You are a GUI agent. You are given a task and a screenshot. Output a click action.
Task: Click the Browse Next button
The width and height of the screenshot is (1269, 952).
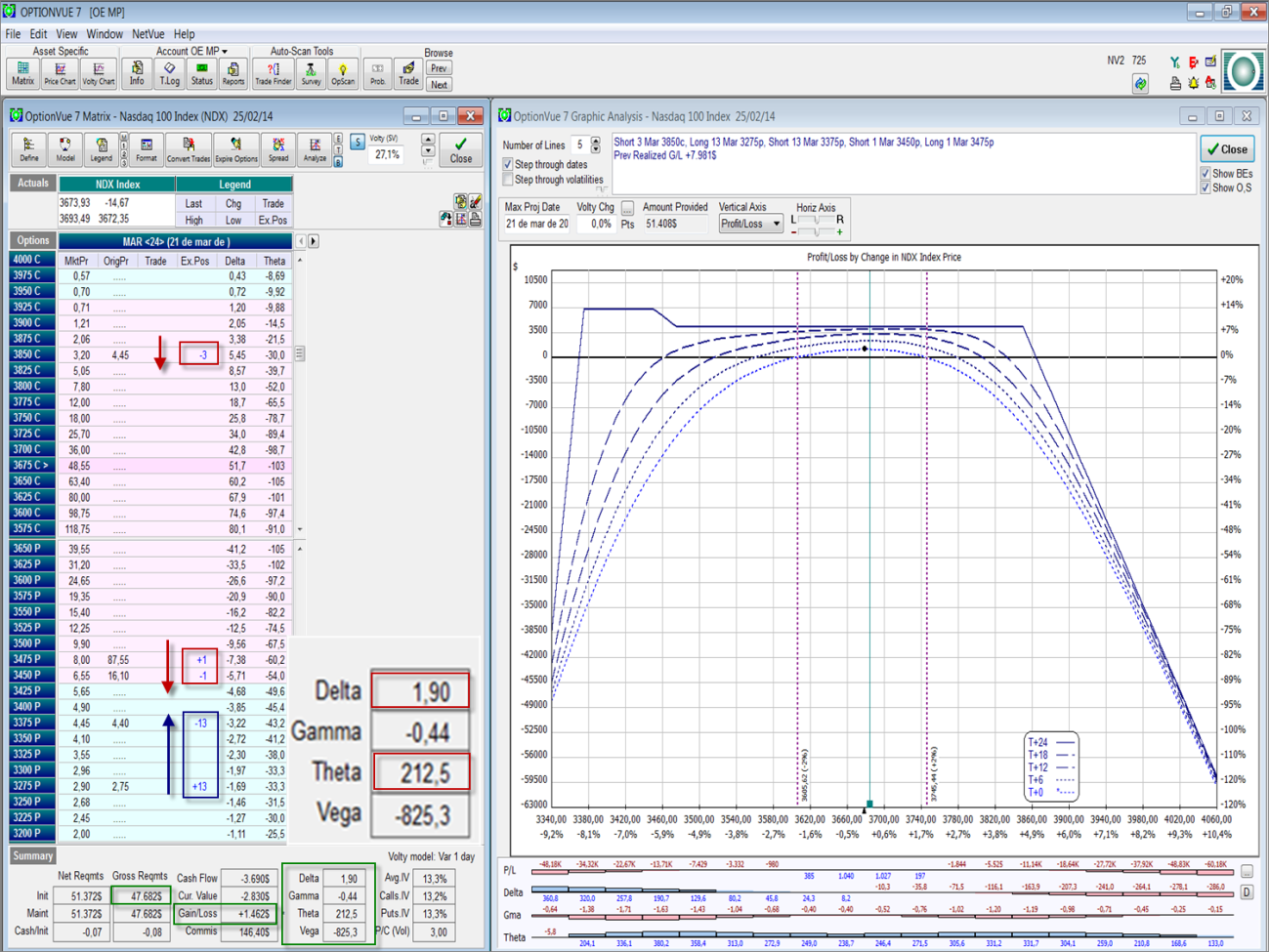pos(440,85)
